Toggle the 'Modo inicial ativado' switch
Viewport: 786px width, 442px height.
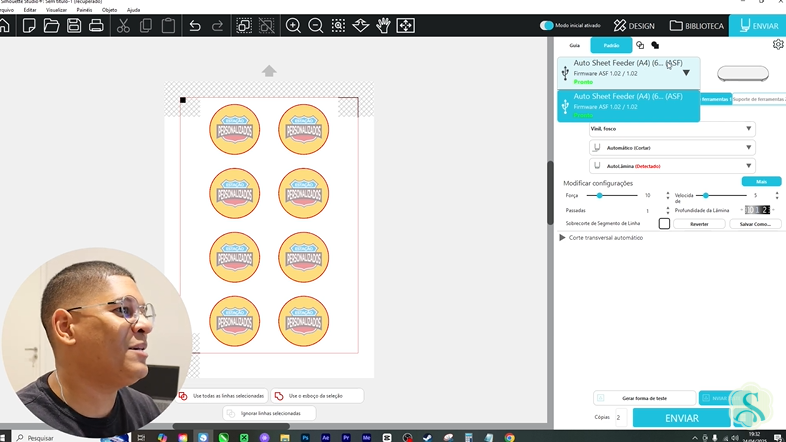tap(546, 26)
